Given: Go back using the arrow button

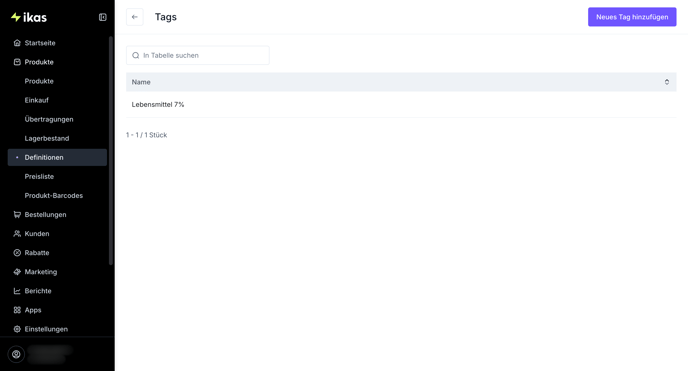Looking at the screenshot, I should click(x=135, y=17).
